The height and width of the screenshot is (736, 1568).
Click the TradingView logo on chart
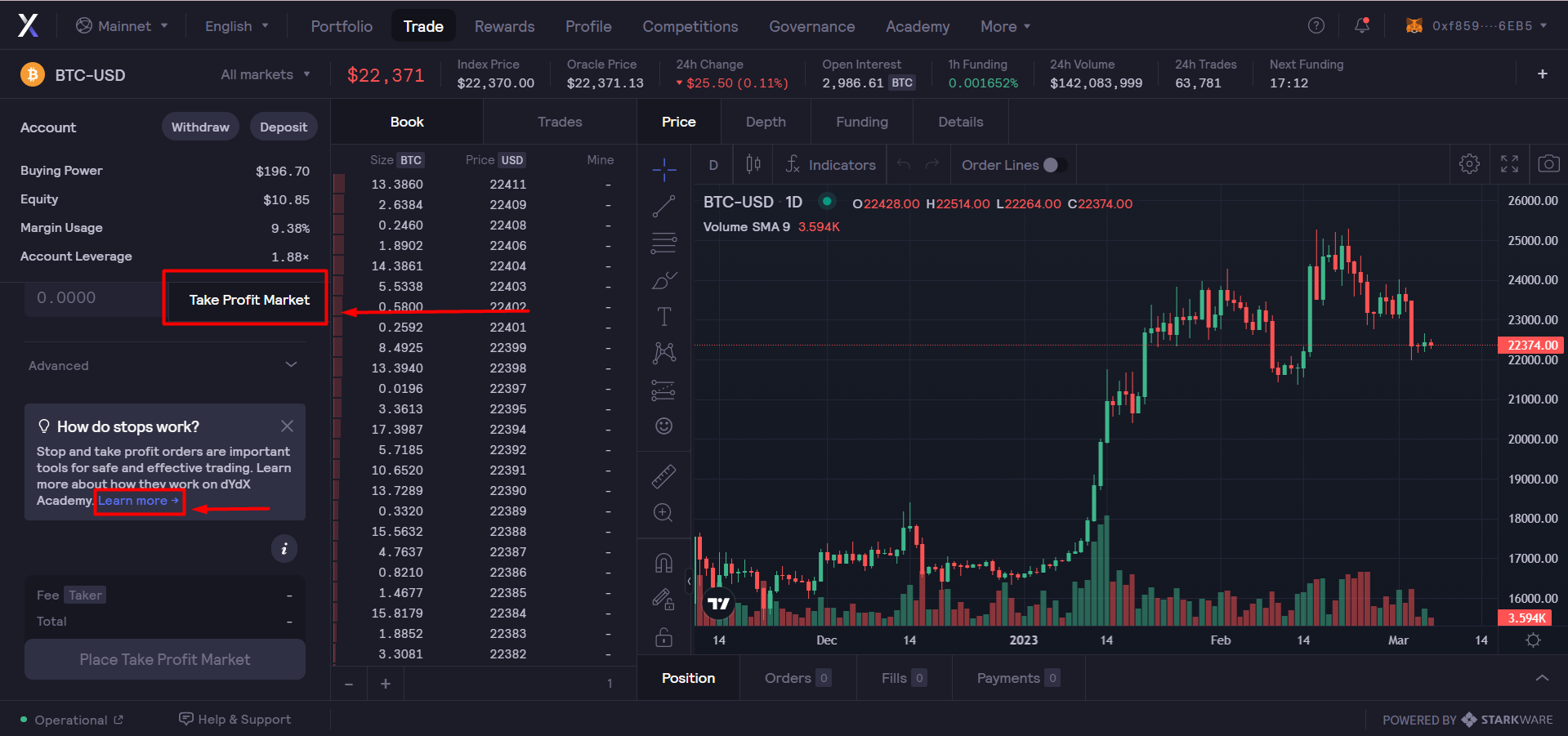click(x=718, y=604)
